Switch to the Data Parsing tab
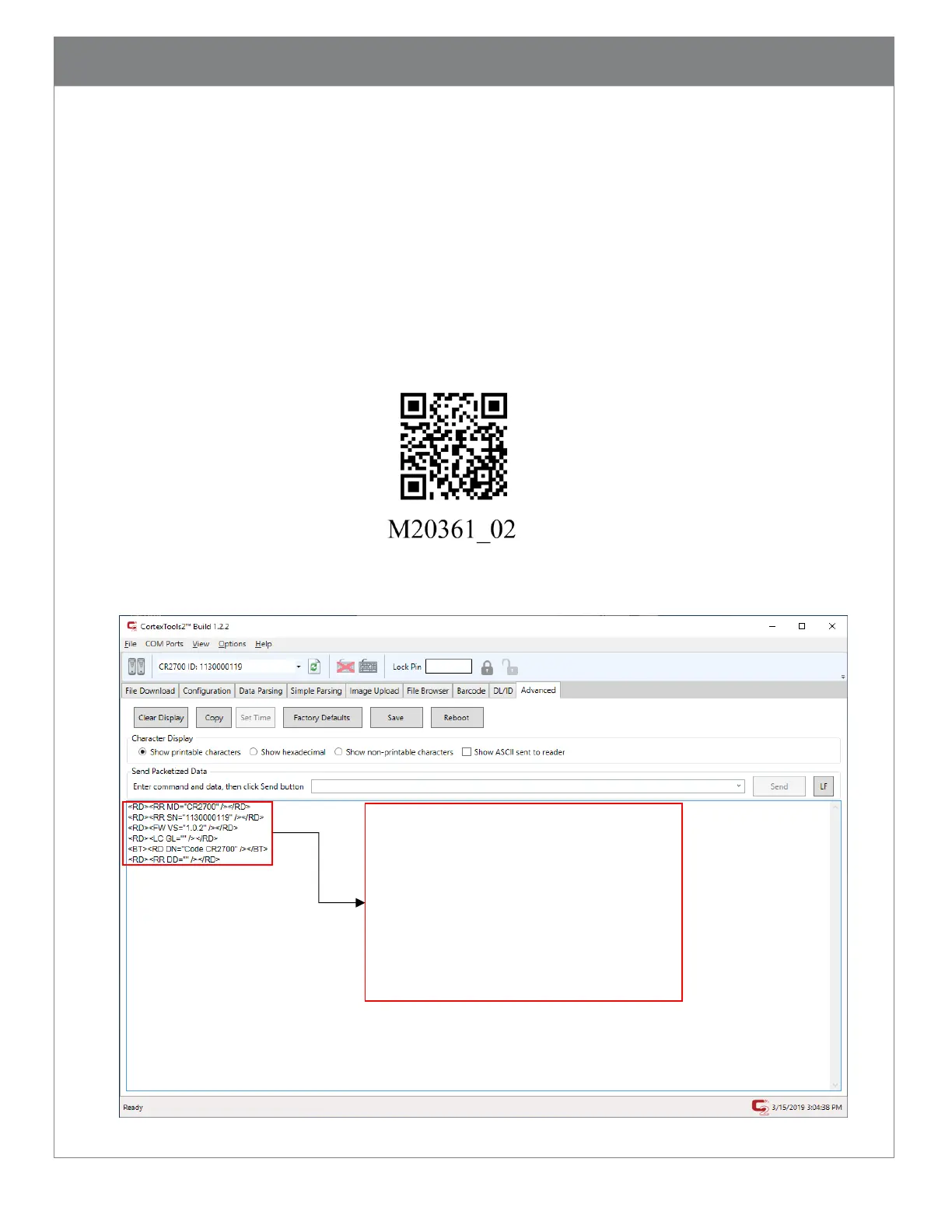 [261, 691]
